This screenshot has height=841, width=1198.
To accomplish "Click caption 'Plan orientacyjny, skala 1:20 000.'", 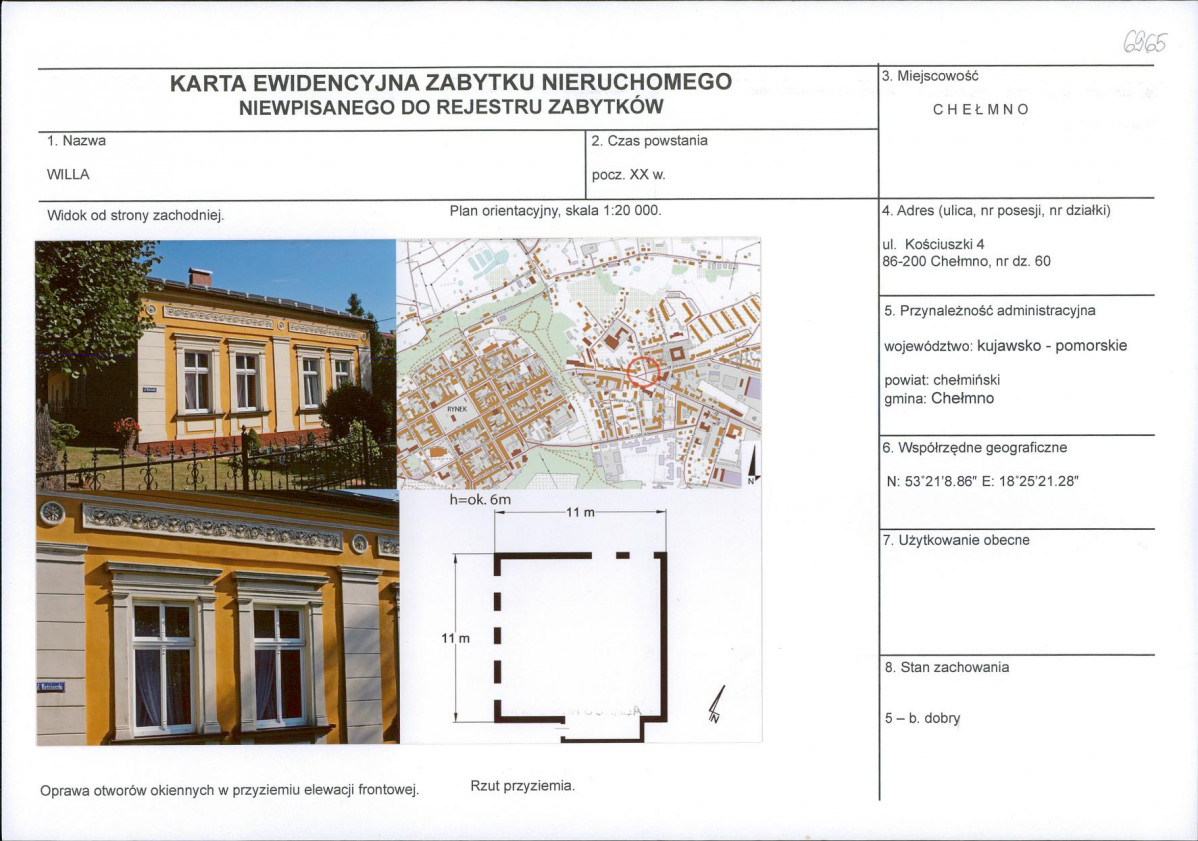I will point(555,210).
